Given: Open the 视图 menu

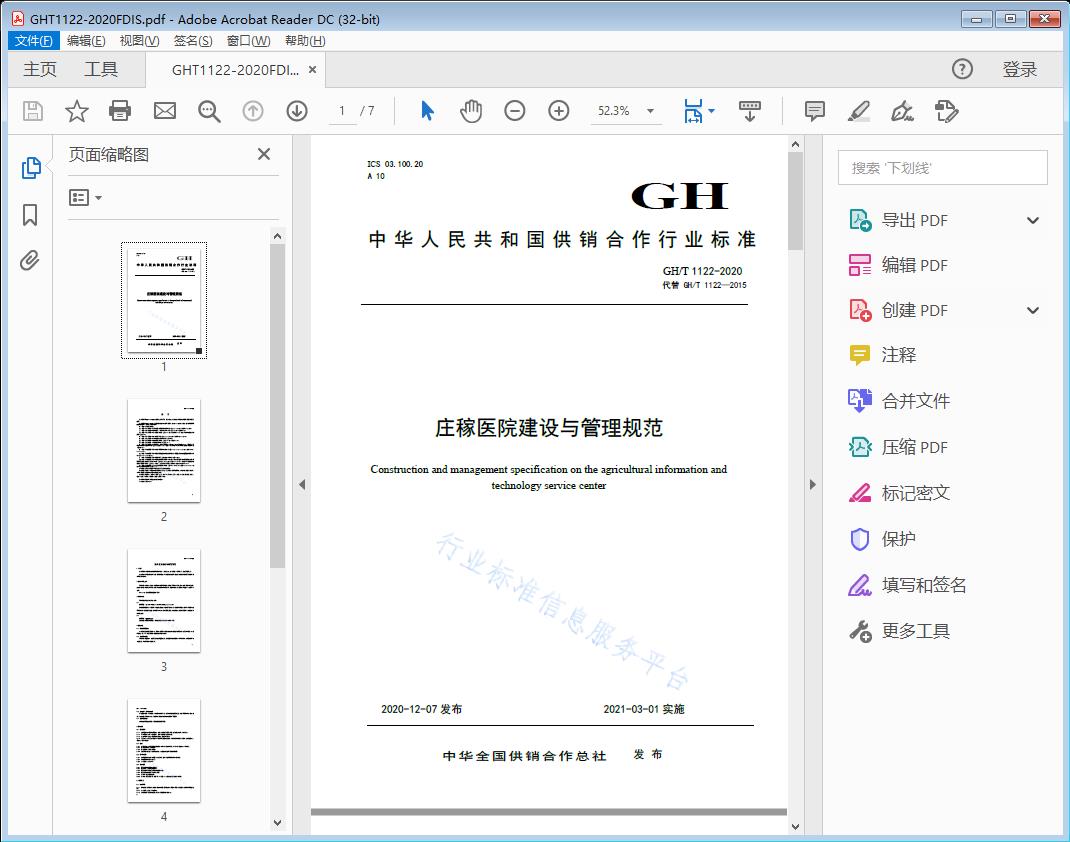Looking at the screenshot, I should click(x=137, y=40).
